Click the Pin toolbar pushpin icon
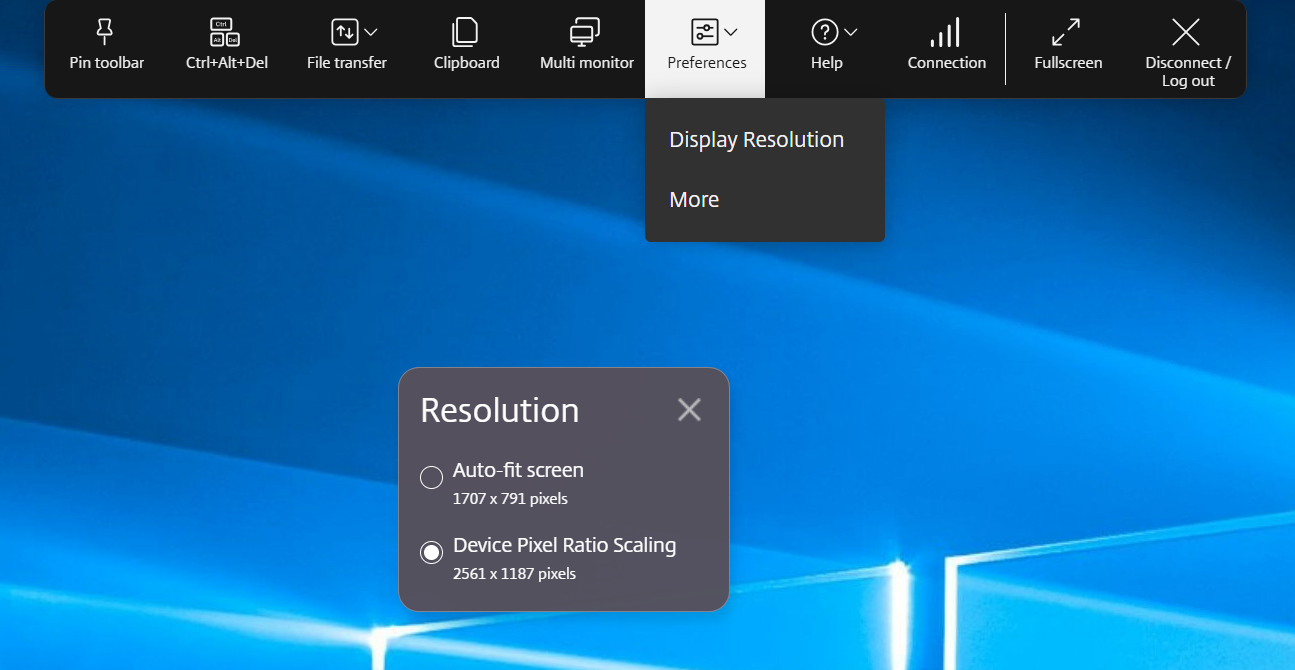 tap(105, 32)
